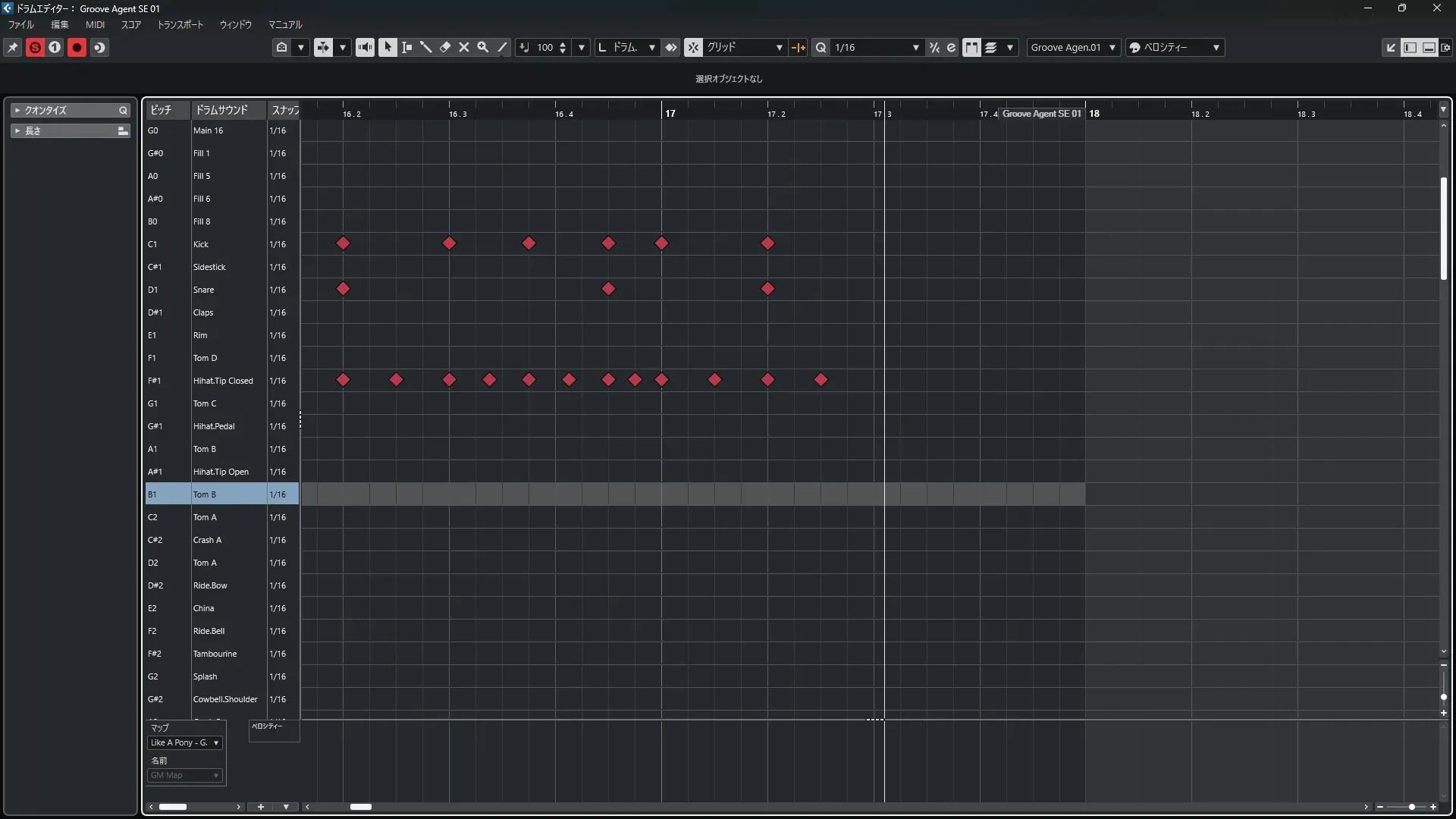
Task: Select the Line draw tool
Action: (x=502, y=47)
